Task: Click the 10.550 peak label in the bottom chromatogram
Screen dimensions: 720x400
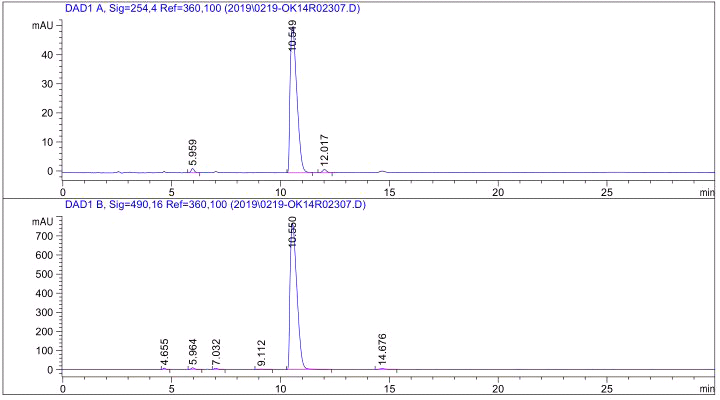Action: 293,231
